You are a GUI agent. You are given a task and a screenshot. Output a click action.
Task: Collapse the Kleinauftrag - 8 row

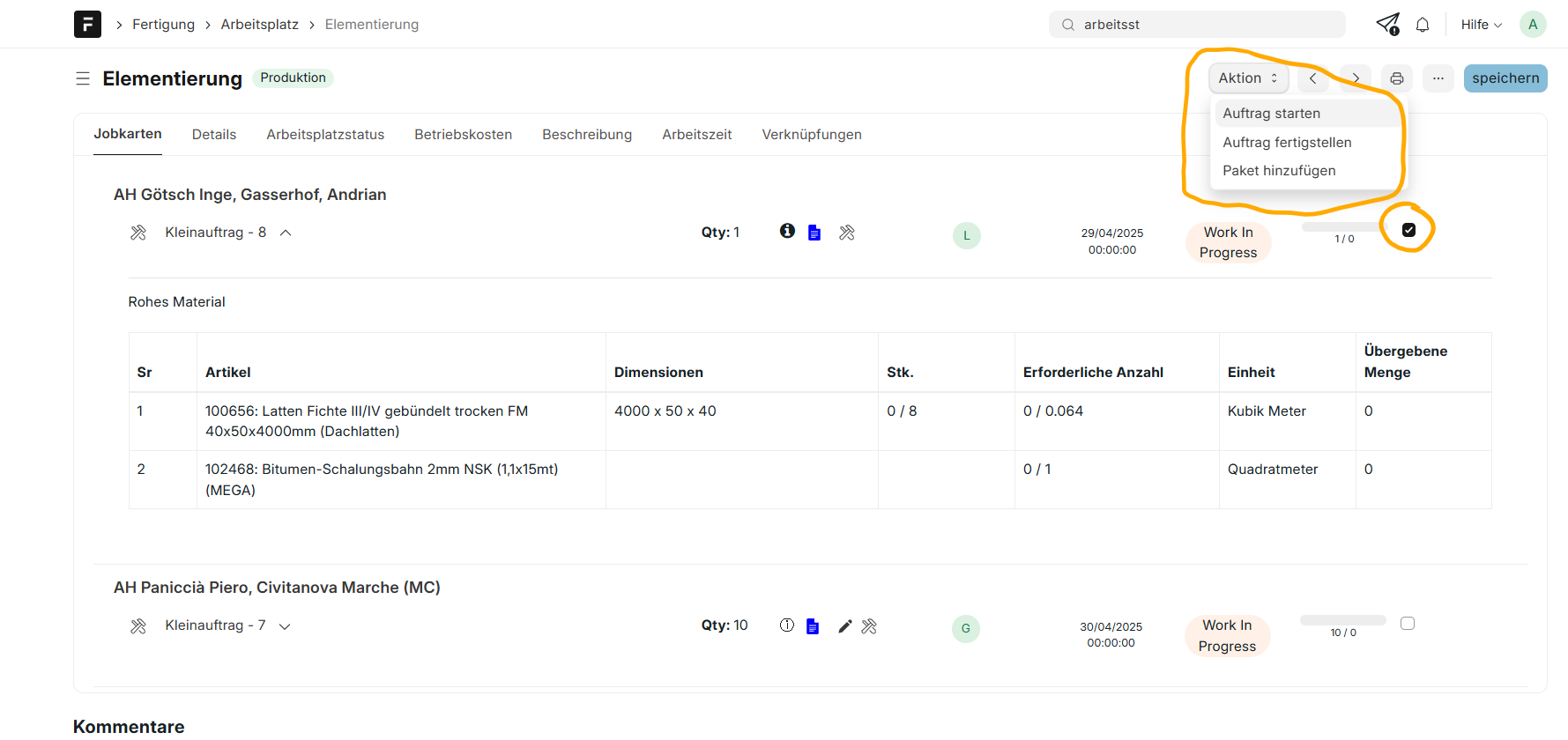286,233
